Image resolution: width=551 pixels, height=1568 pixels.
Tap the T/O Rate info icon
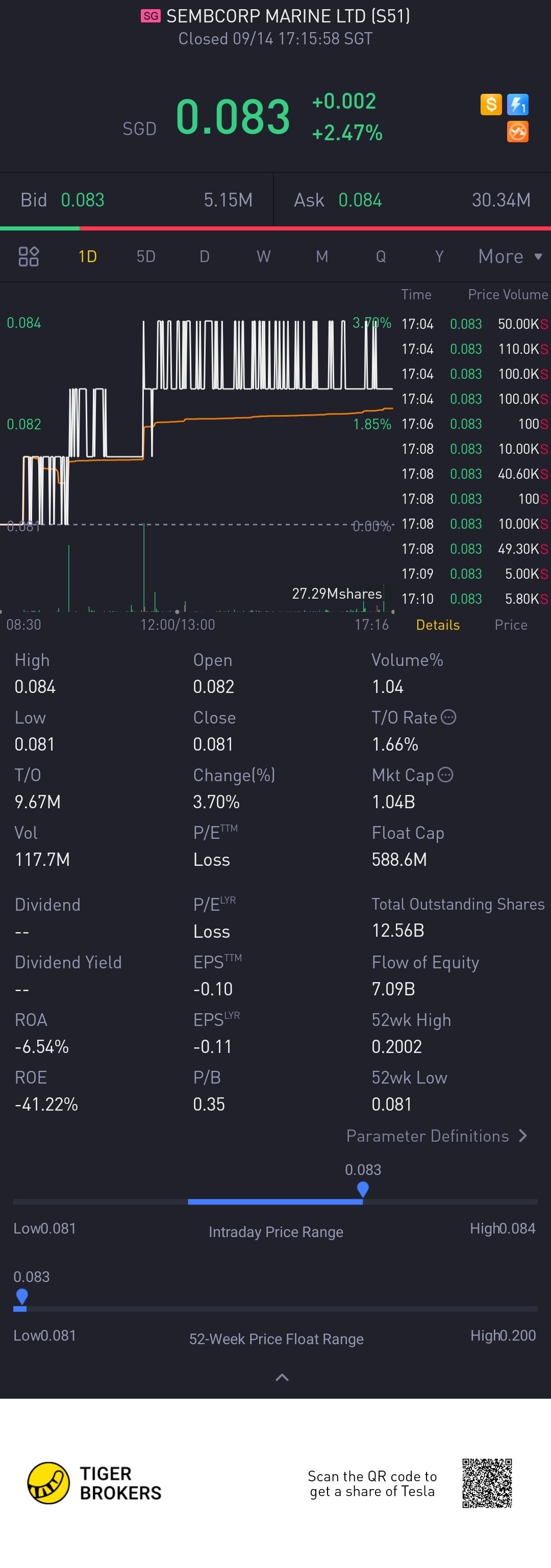click(x=448, y=717)
